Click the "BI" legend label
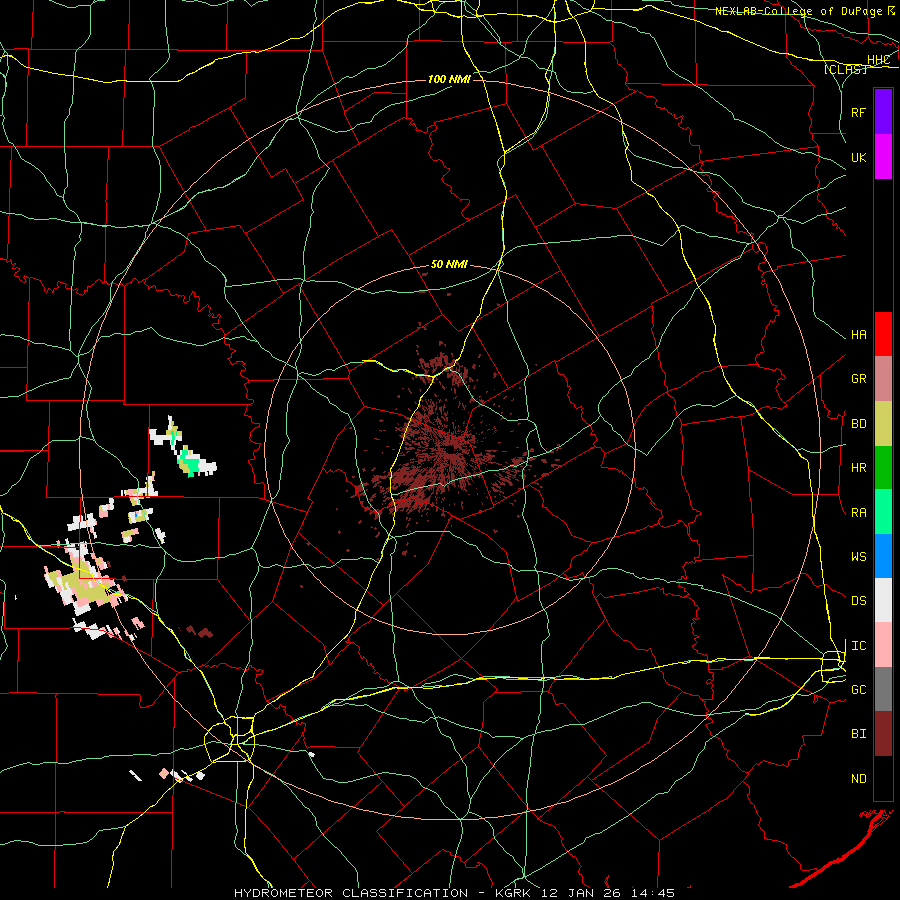Screen dimensions: 900x900 (858, 734)
